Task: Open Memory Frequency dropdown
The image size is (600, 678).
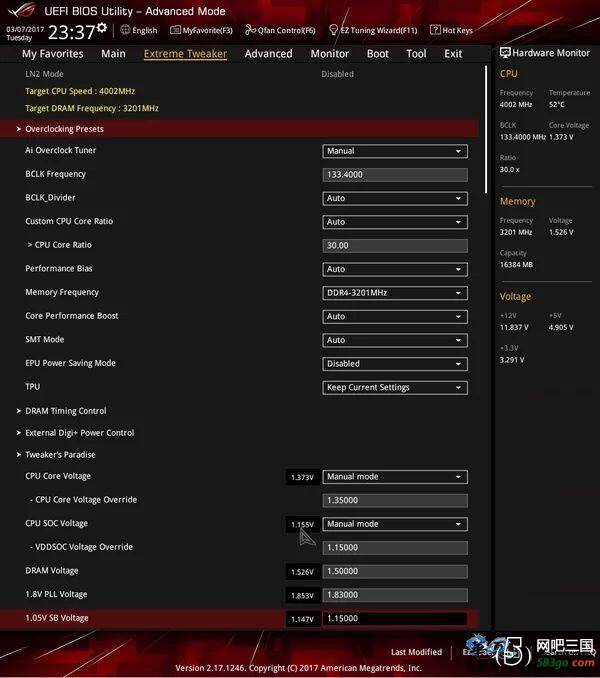Action: (395, 293)
